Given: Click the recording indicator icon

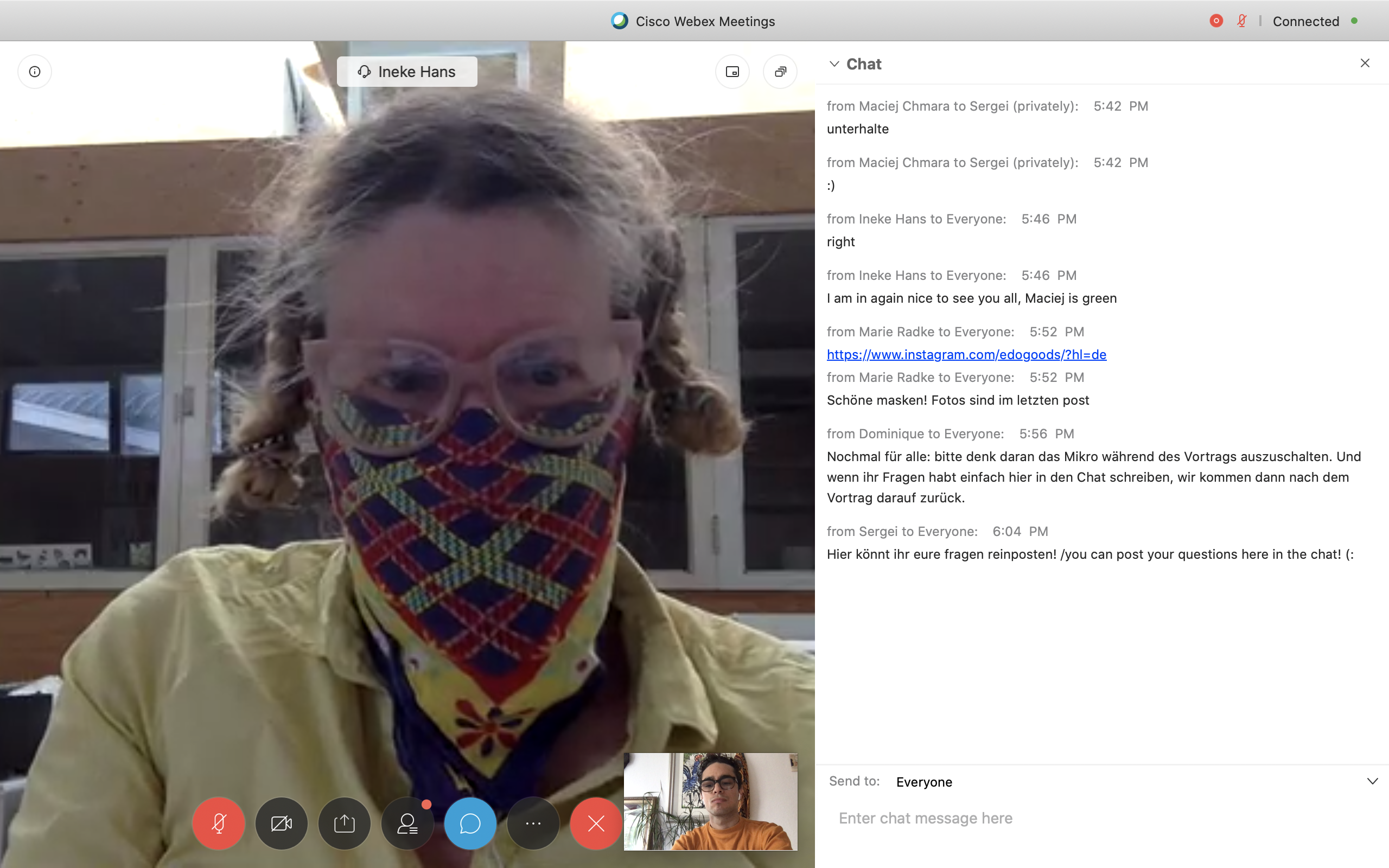Looking at the screenshot, I should [x=1216, y=21].
